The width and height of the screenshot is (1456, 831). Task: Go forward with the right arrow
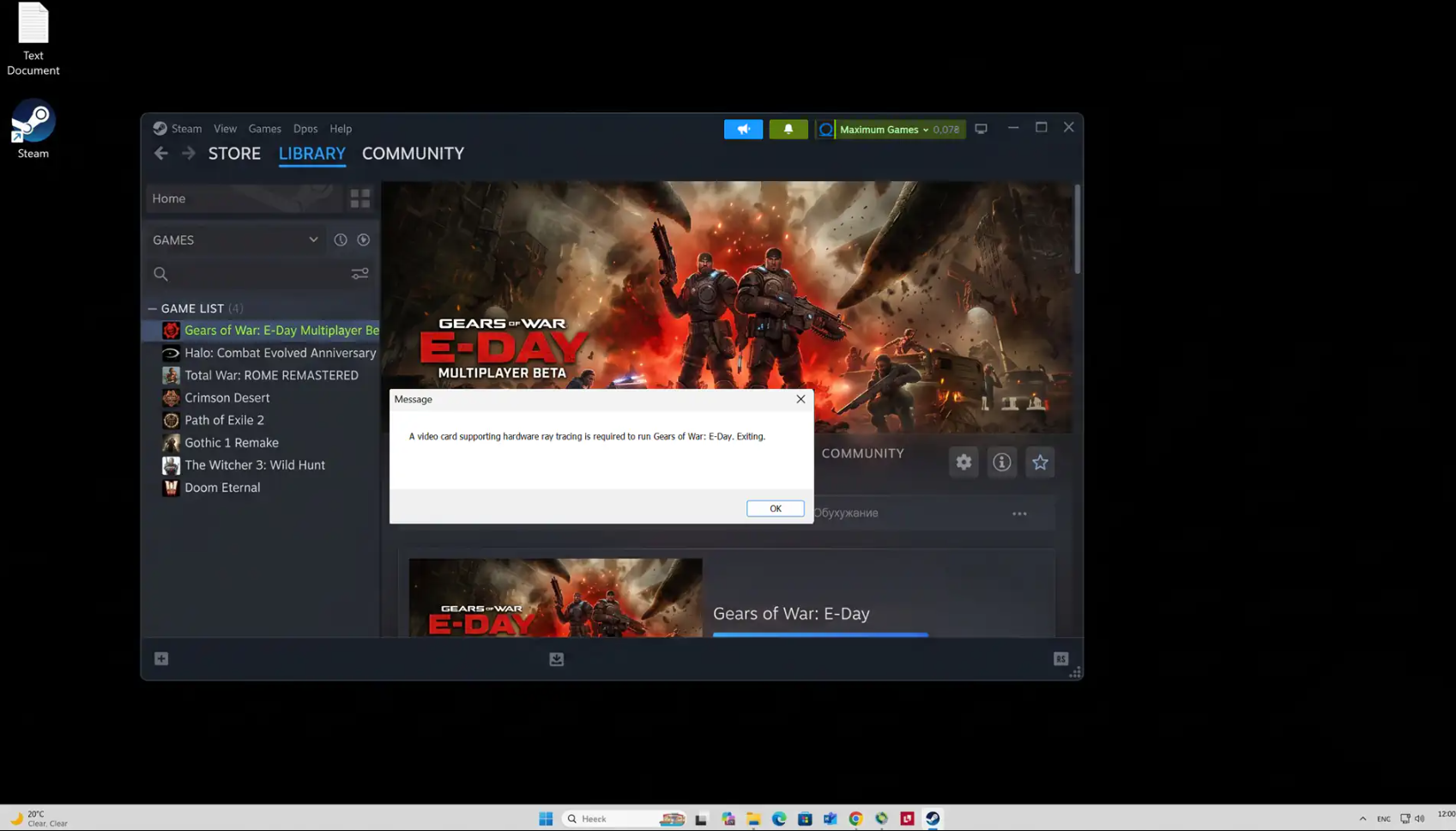coord(189,154)
